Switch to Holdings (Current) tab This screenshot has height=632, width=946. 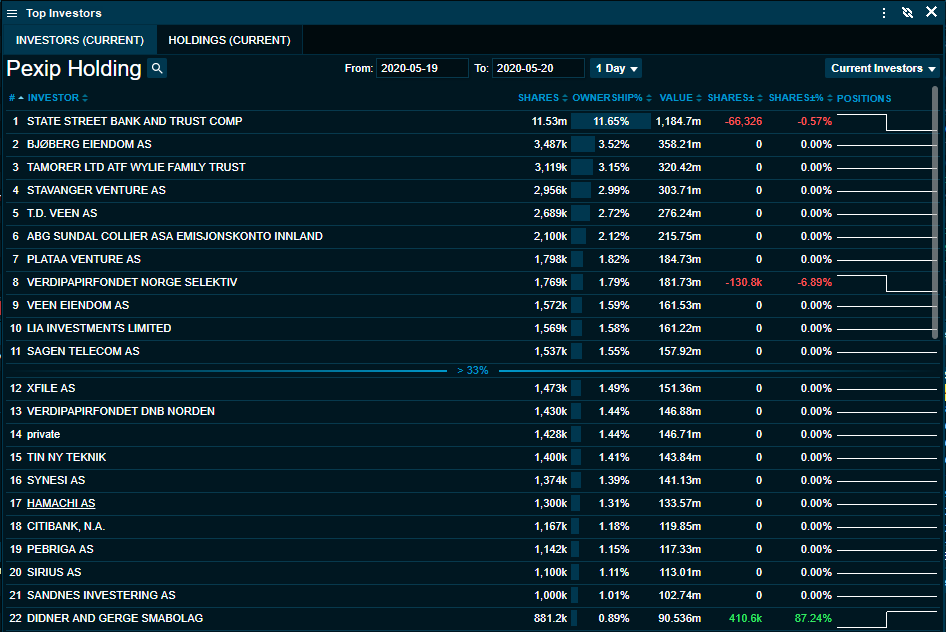229,40
